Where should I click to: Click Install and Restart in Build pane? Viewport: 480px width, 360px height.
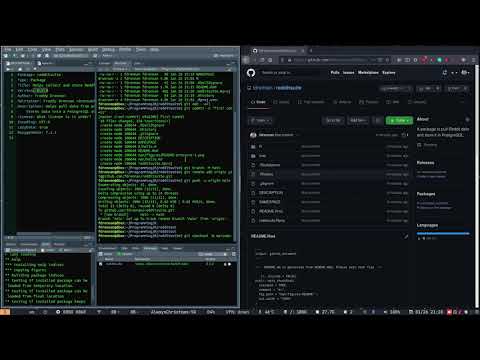21,250
